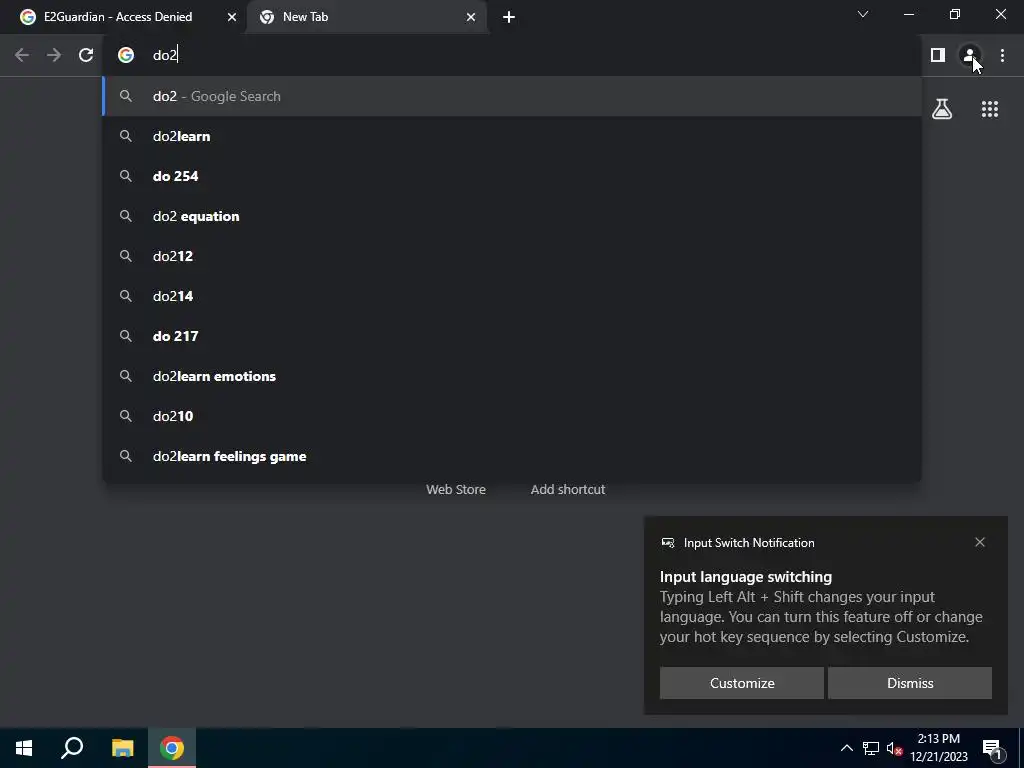This screenshot has height=768, width=1024.
Task: Click the muted volume tray icon
Action: [x=894, y=748]
